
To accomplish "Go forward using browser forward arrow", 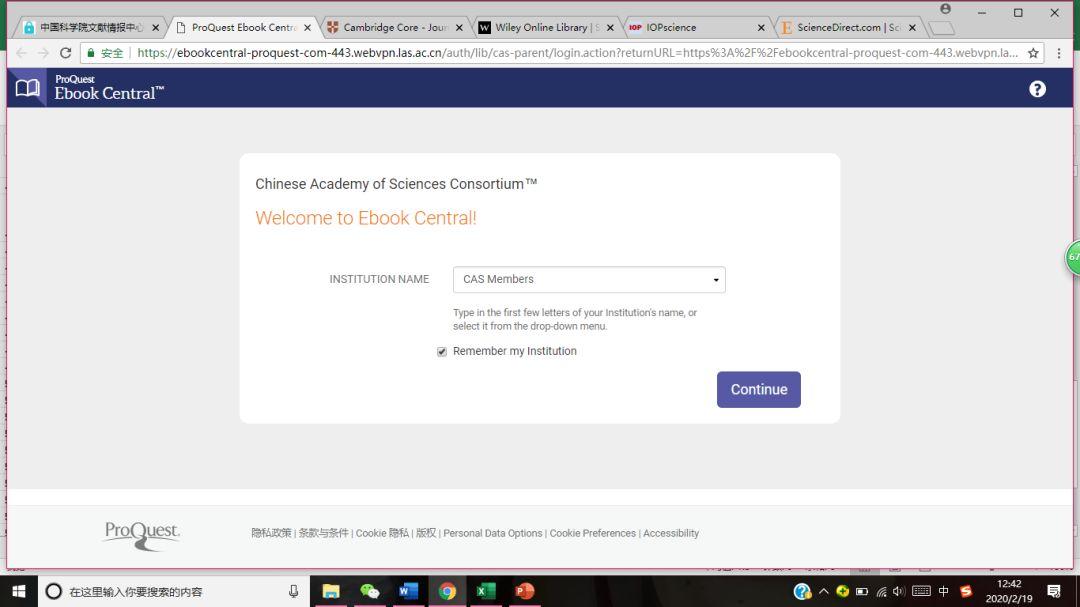I will click(x=43, y=53).
